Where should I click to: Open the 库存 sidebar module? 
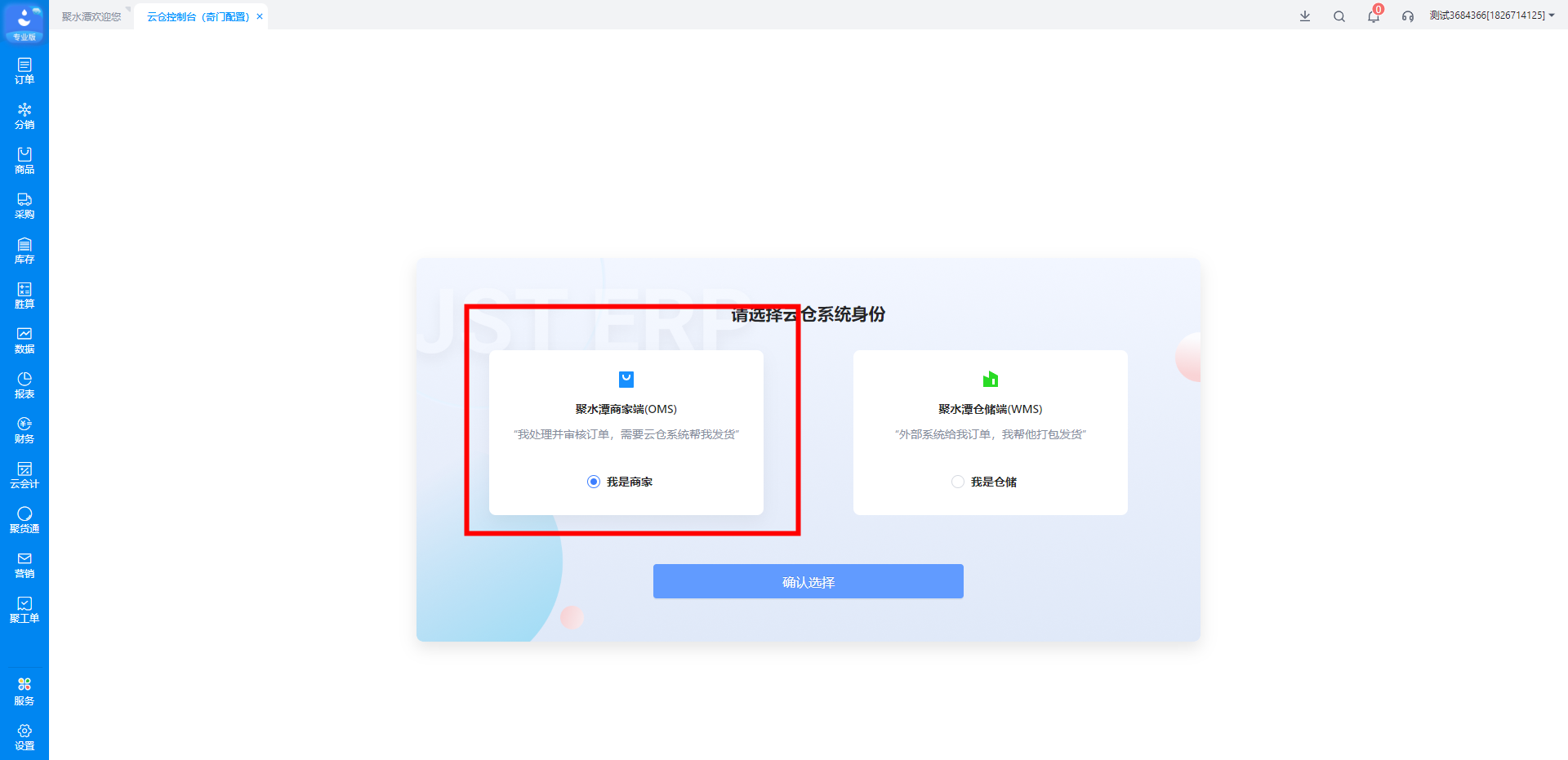[24, 251]
